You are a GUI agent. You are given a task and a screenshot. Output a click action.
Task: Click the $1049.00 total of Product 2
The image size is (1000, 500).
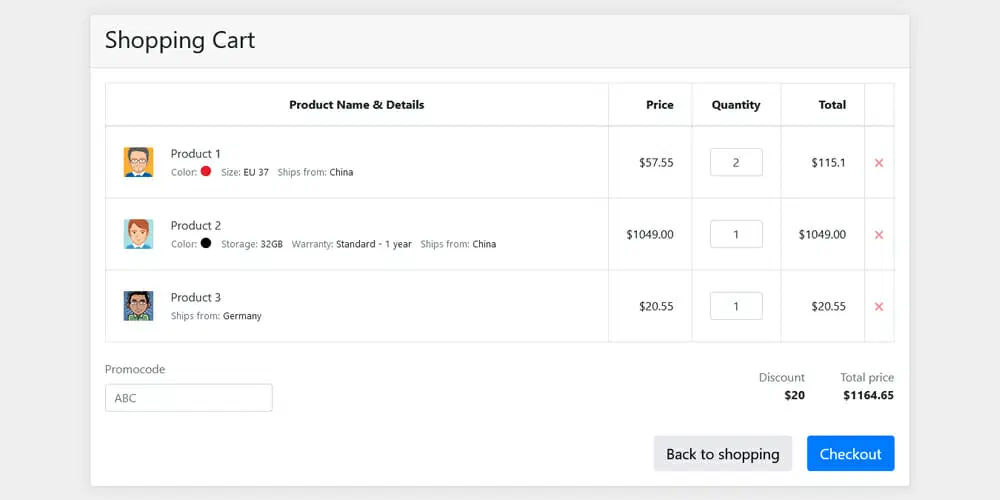pos(823,235)
